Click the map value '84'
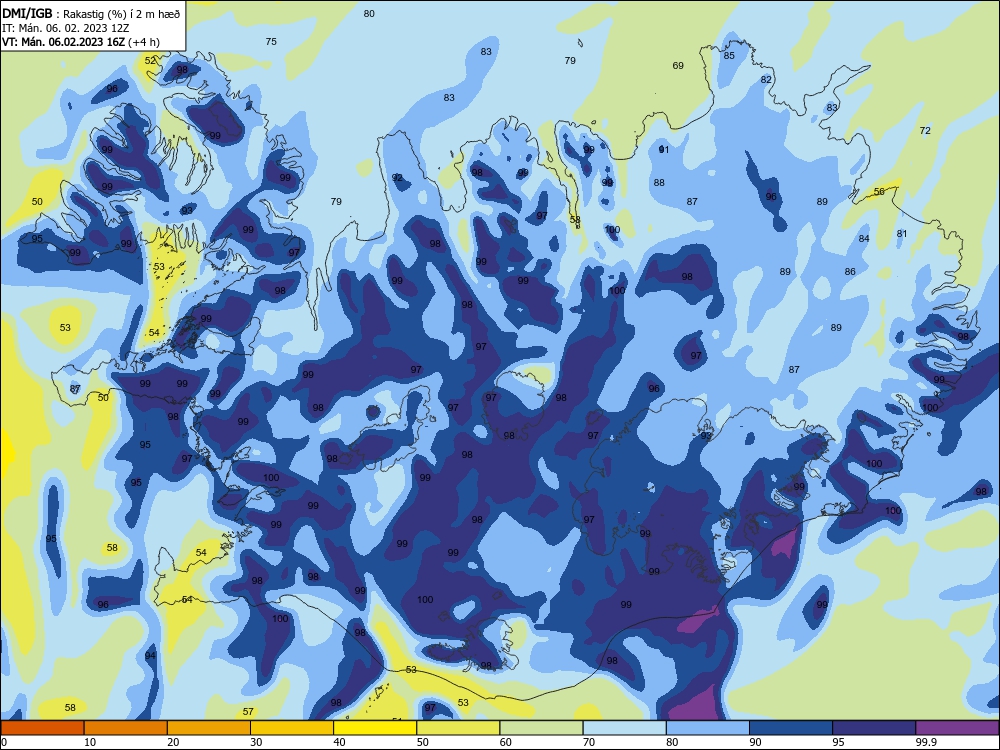The width and height of the screenshot is (1000, 750). (x=864, y=239)
